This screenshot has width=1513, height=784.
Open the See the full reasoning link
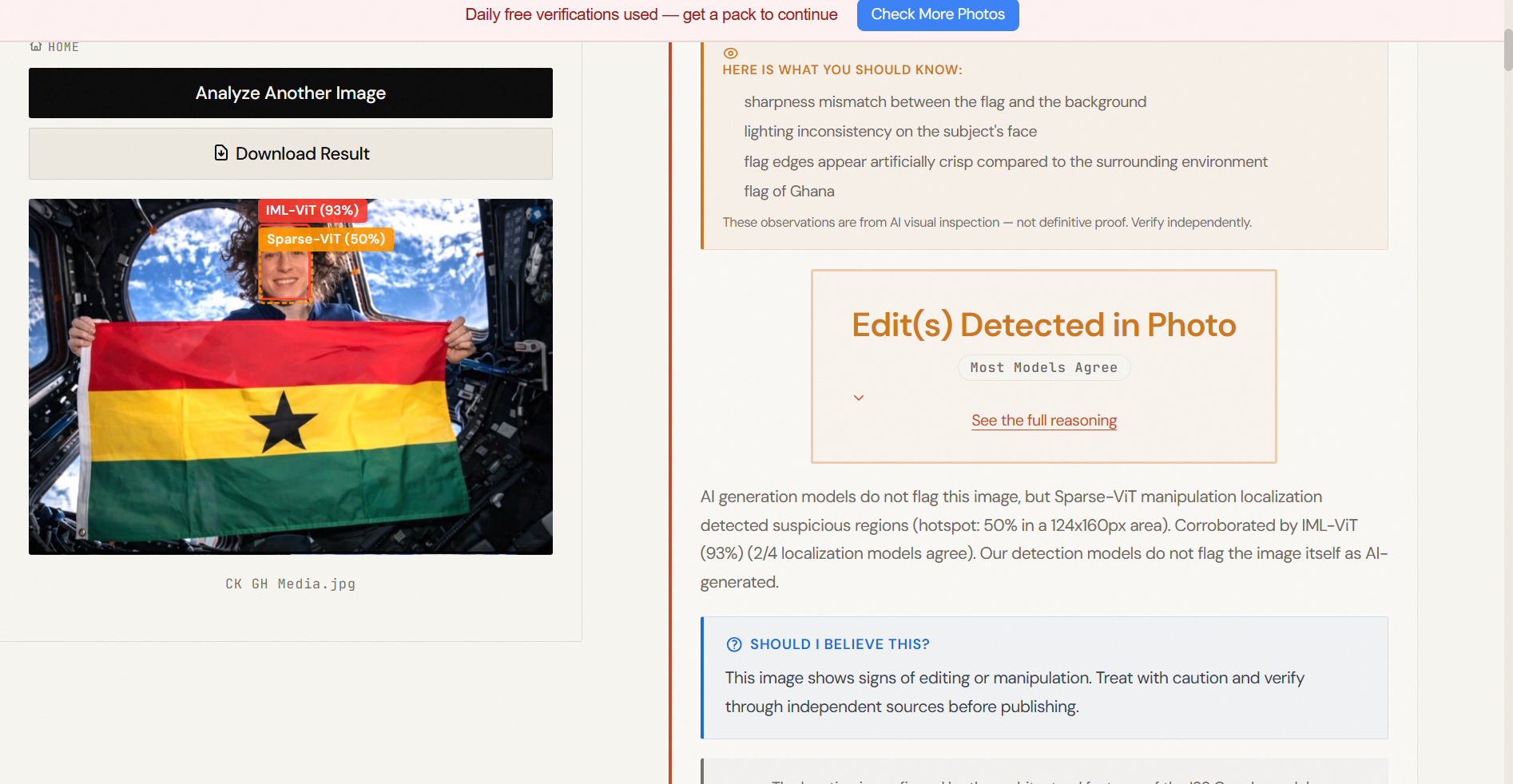point(1043,421)
